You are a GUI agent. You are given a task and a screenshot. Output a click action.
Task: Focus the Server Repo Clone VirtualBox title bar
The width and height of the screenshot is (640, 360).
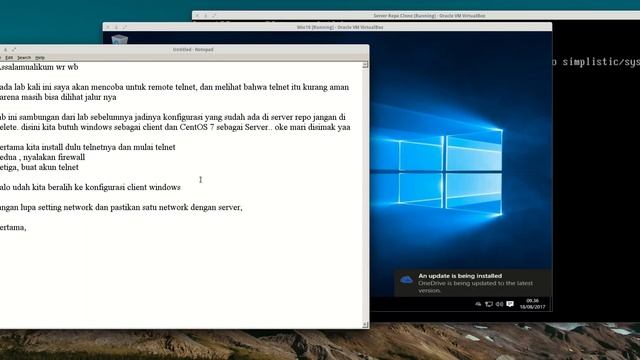[x=416, y=16]
